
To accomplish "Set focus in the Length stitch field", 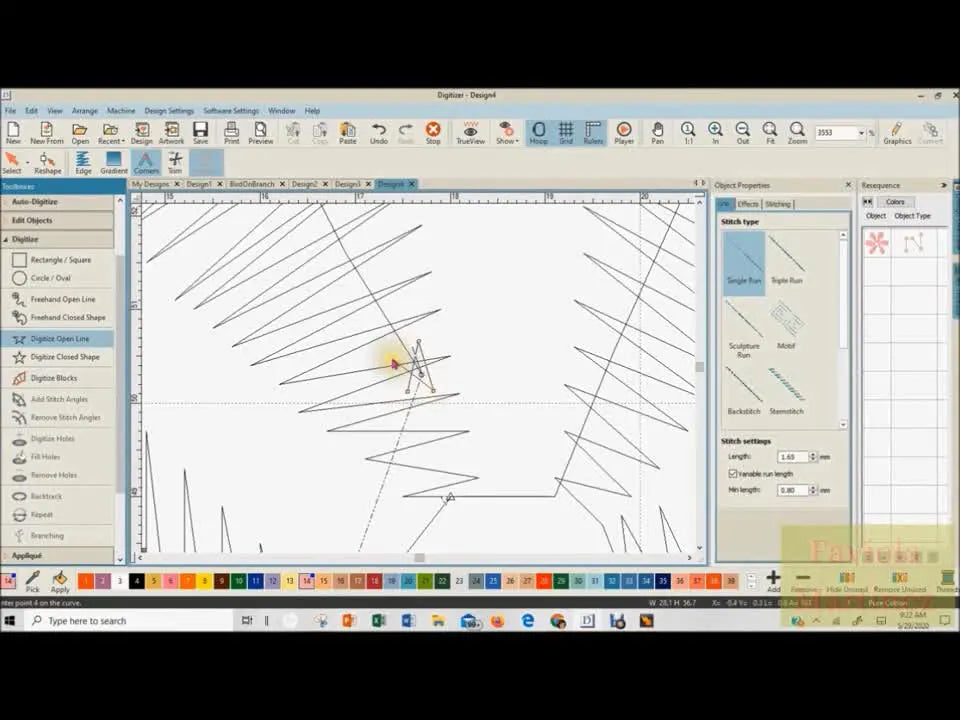I will tap(791, 456).
